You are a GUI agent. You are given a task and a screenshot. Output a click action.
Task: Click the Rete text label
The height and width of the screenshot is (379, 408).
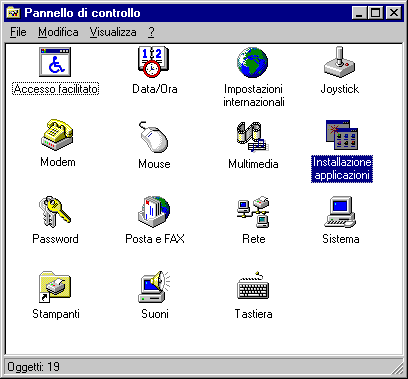pos(254,239)
